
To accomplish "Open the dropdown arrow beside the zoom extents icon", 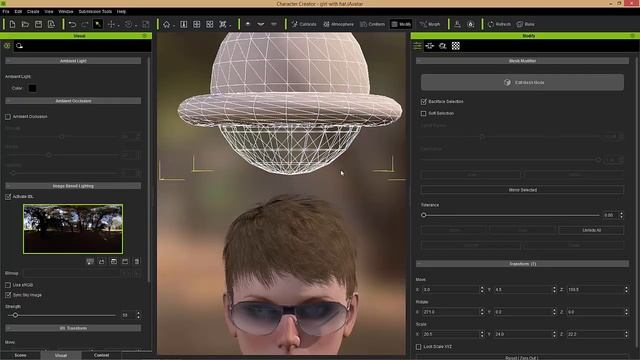I will 230,26.
